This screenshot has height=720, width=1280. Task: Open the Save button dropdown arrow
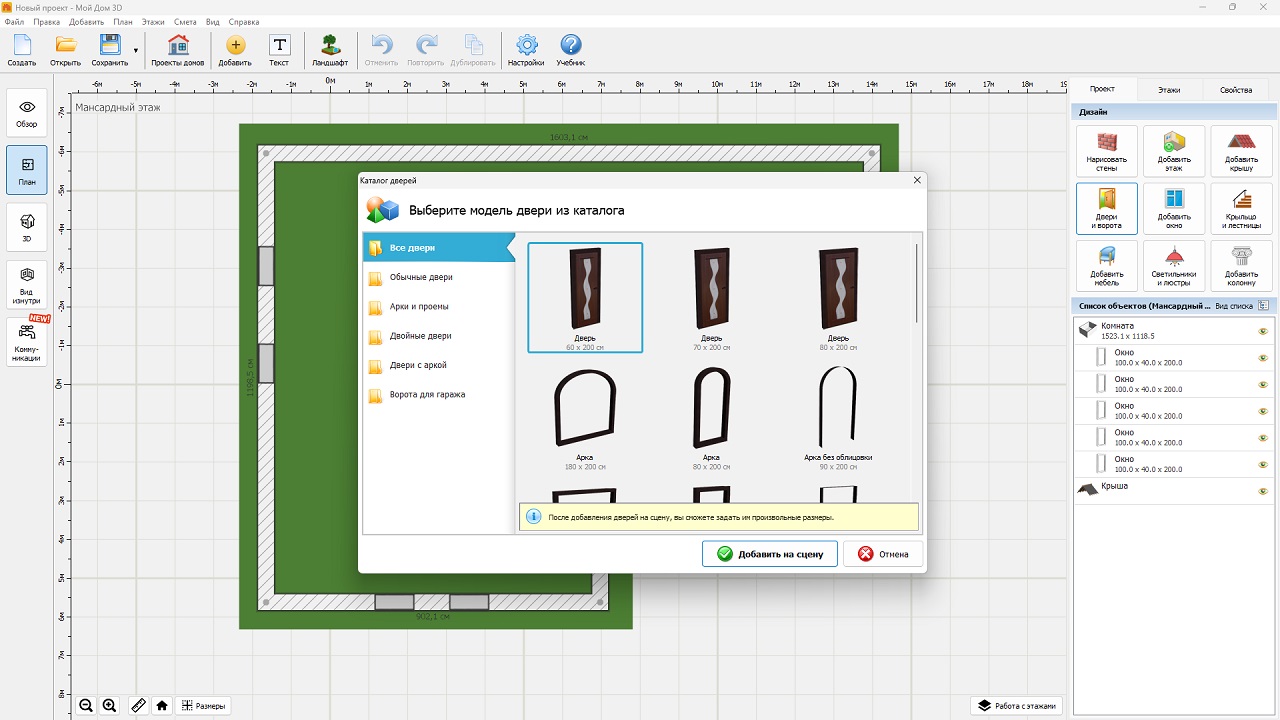pos(136,50)
